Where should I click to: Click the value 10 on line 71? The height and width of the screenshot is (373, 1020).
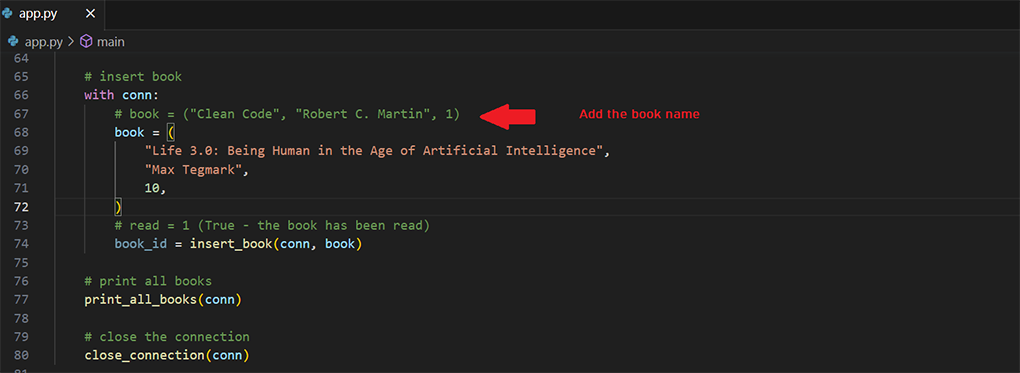152,188
